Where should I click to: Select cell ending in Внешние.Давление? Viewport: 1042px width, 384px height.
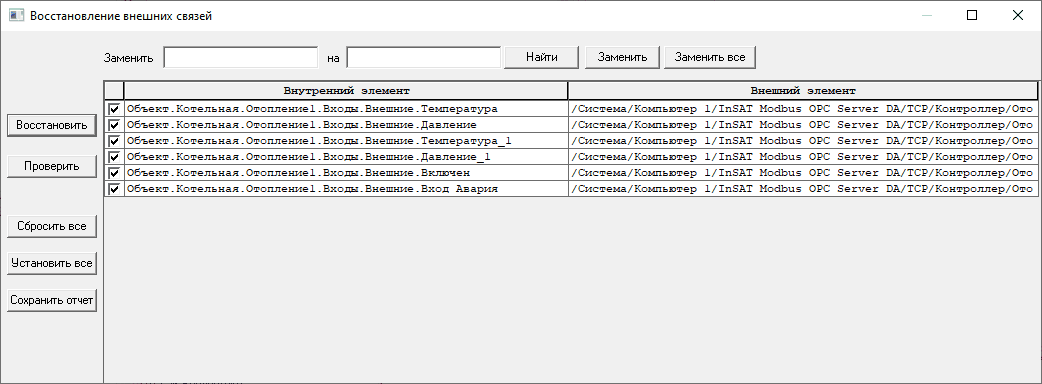click(x=346, y=125)
